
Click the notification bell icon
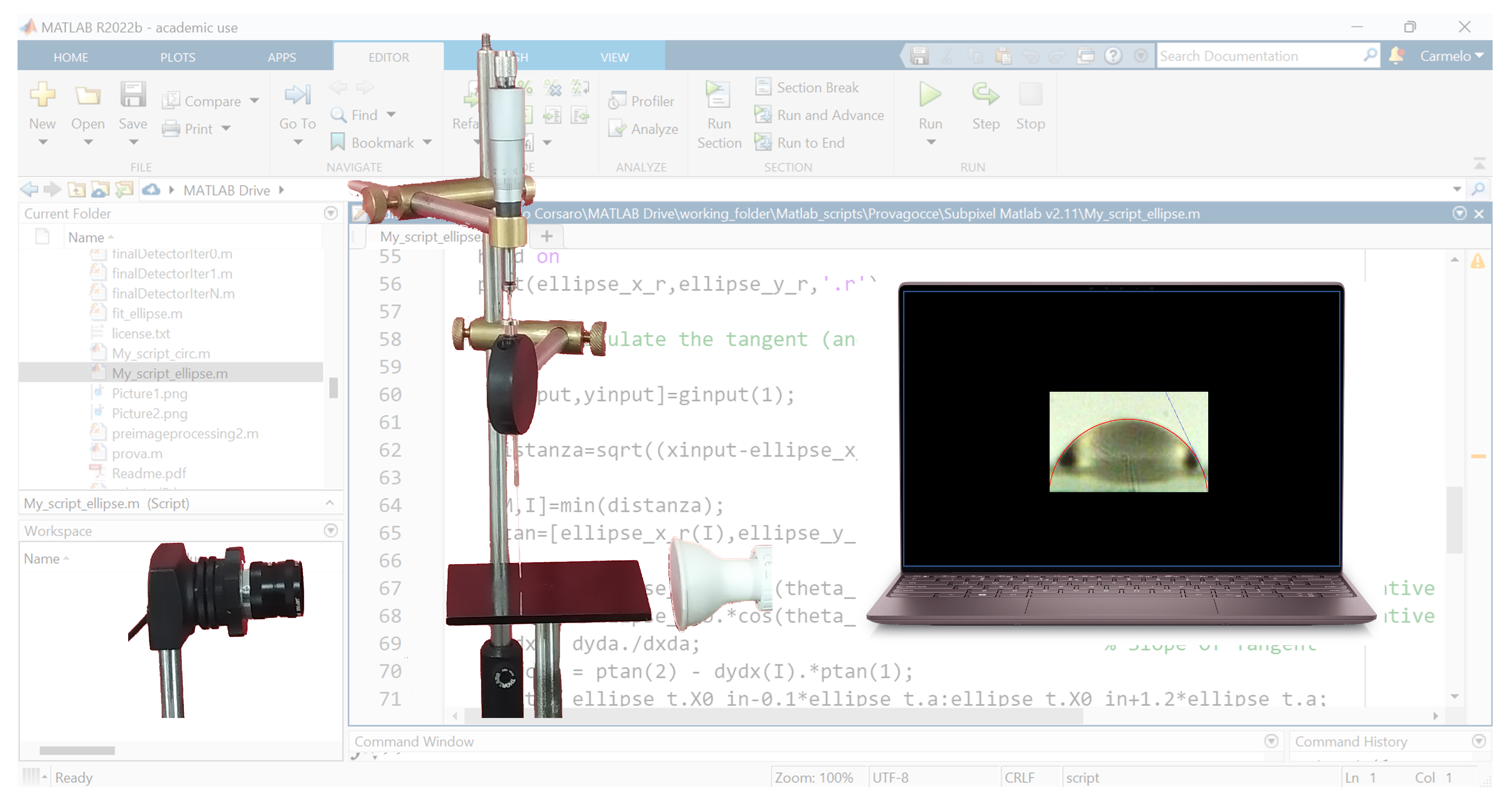(1397, 56)
